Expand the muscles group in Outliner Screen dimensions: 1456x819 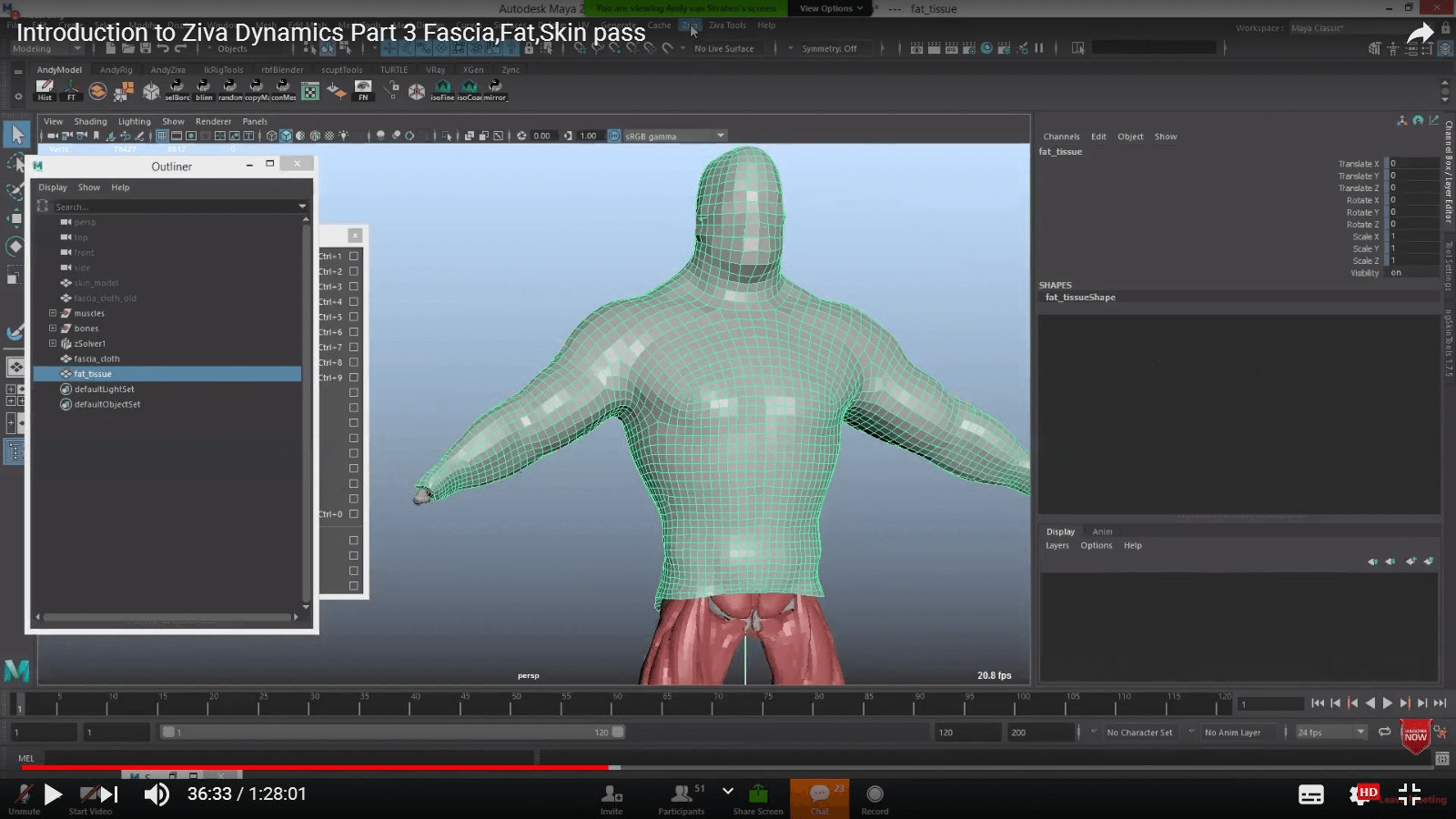pyautogui.click(x=53, y=313)
